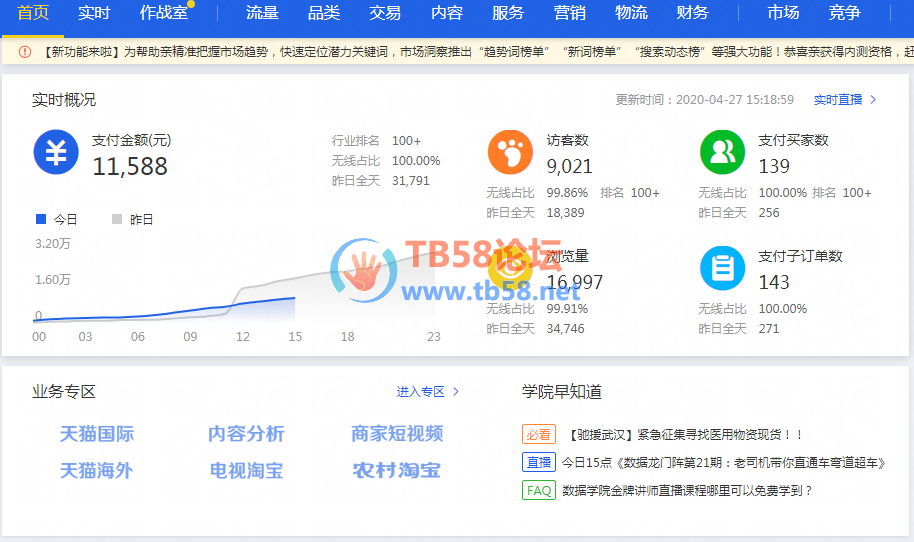Click yesterday's visitors value 18,389
The height and width of the screenshot is (542, 914).
pos(565,213)
